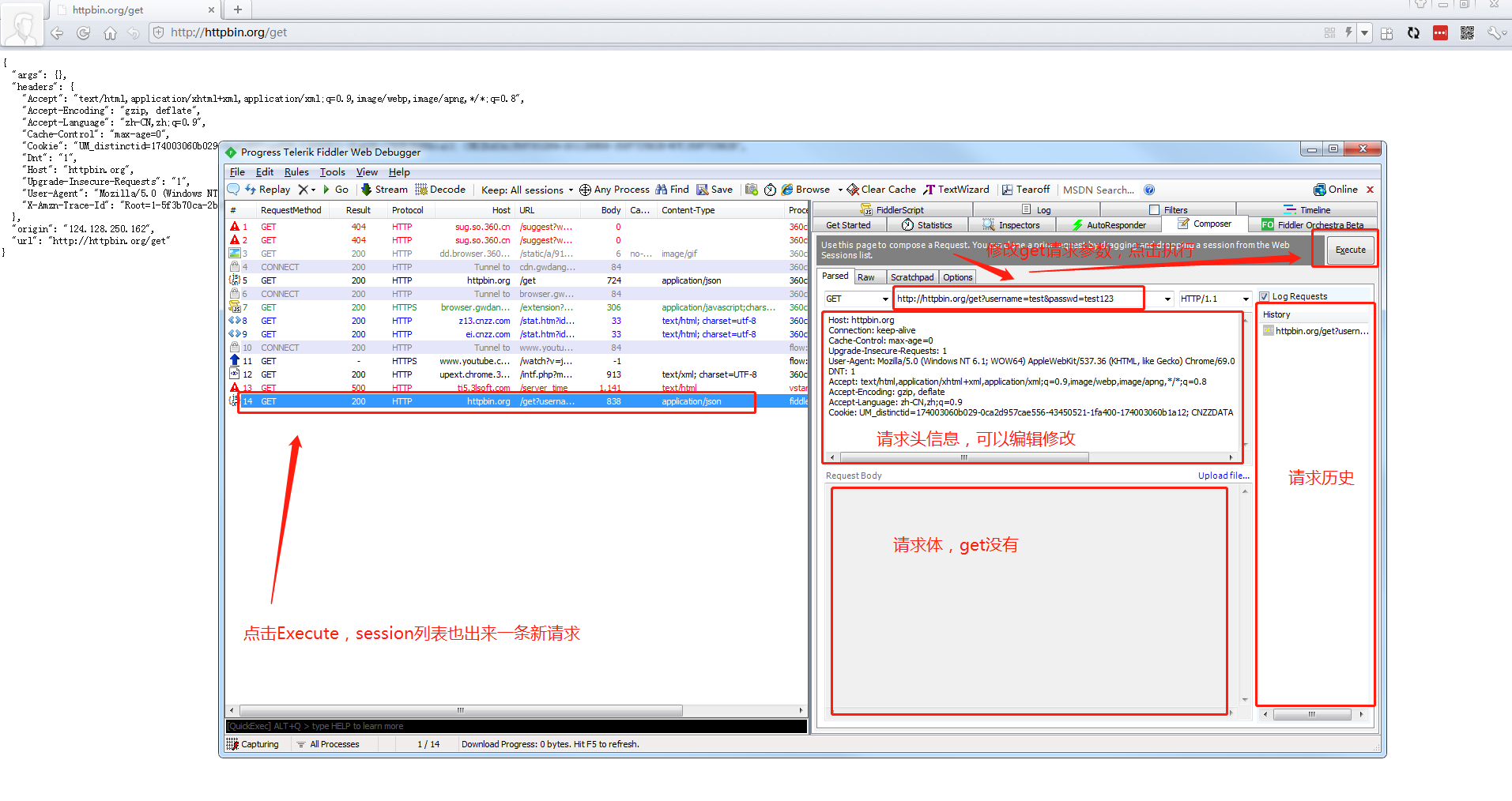1512x801 pixels.
Task: Click the Save sessions icon
Action: (702, 190)
